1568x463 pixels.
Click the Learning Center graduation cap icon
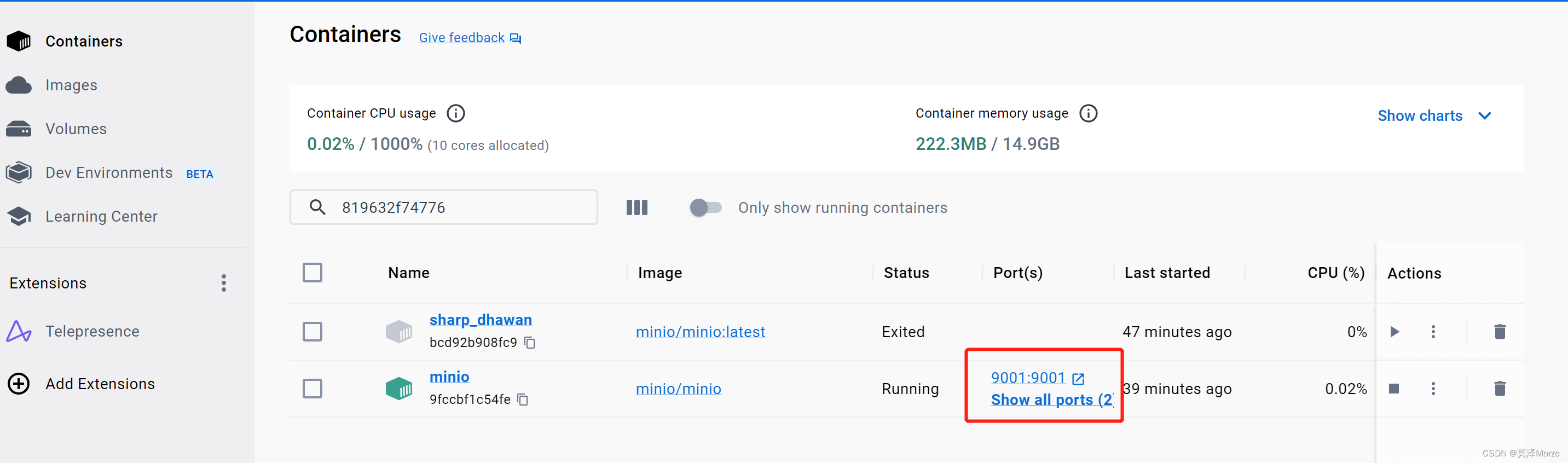point(19,217)
